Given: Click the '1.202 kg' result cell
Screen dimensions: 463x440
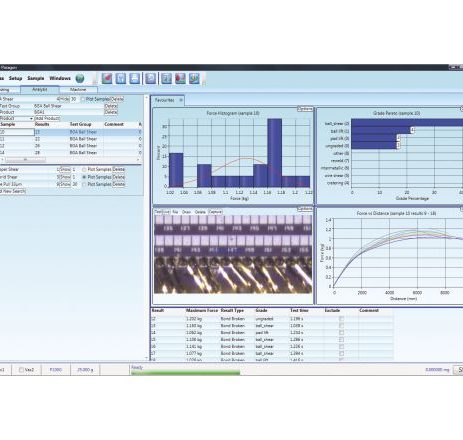Looking at the screenshot, I should 194,319.
